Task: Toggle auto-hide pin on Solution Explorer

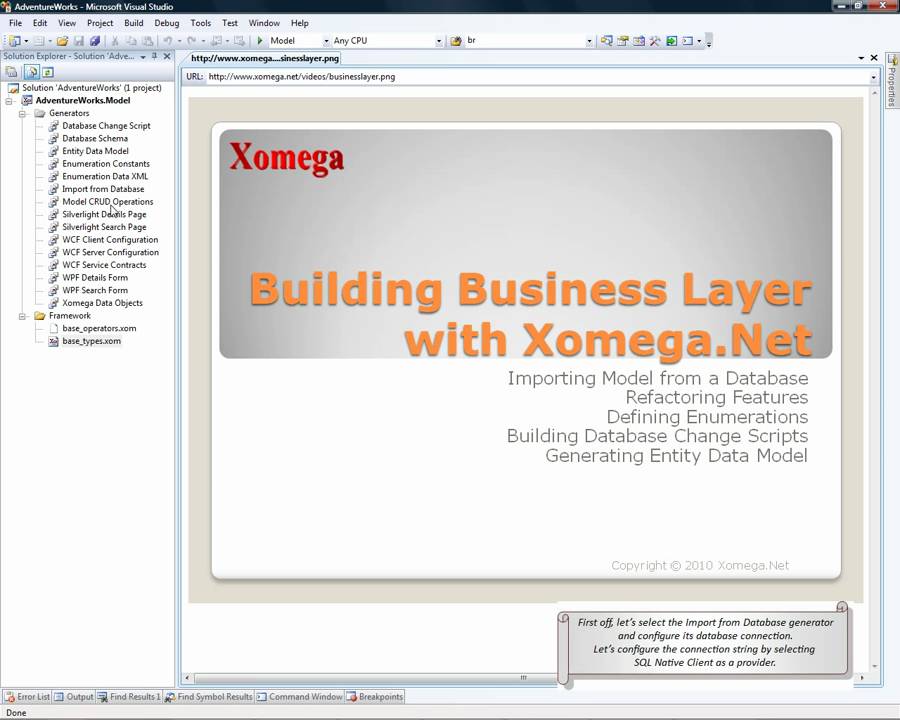Action: pyautogui.click(x=154, y=56)
